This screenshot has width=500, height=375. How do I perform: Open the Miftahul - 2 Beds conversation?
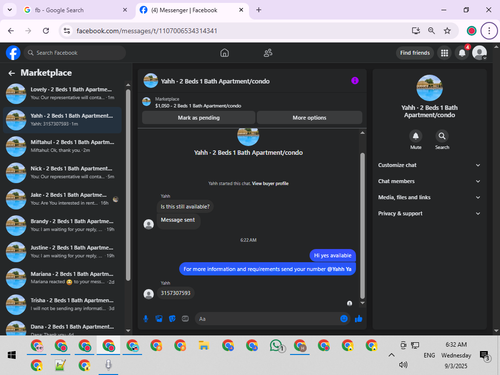pos(62,146)
